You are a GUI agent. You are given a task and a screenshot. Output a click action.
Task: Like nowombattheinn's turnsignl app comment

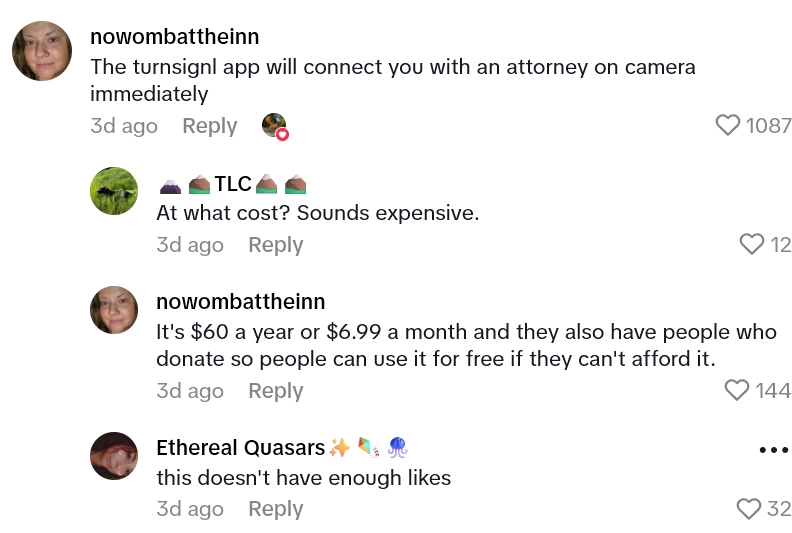click(728, 126)
